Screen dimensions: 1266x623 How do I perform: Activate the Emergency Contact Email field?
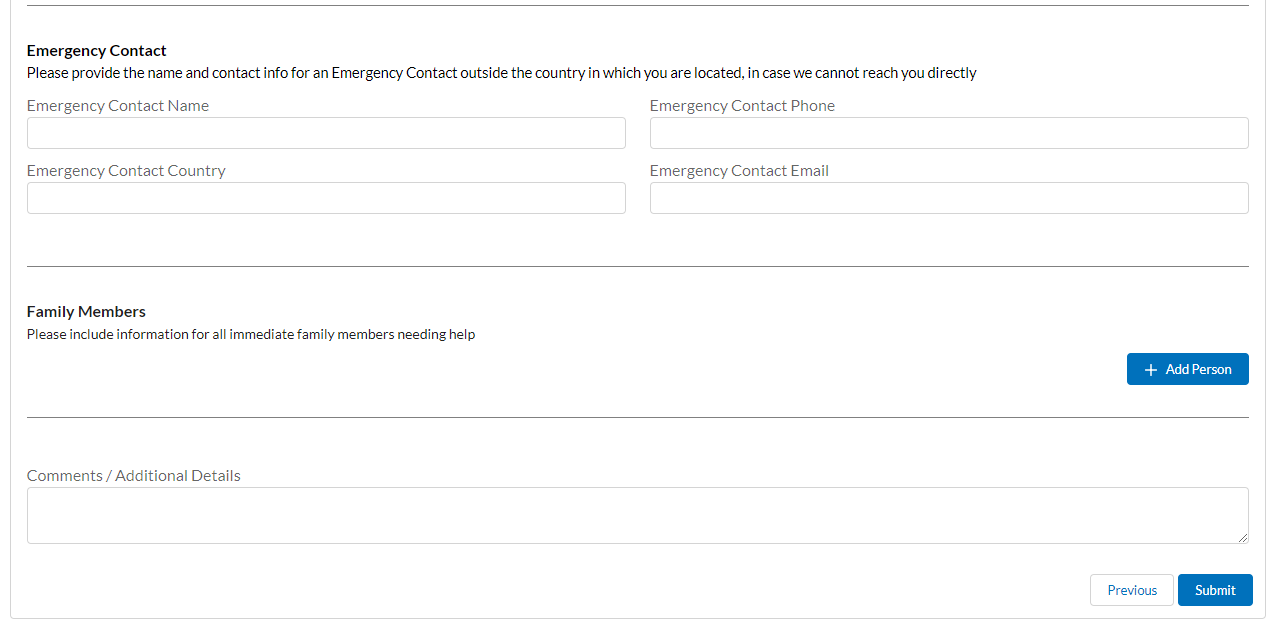click(x=948, y=198)
